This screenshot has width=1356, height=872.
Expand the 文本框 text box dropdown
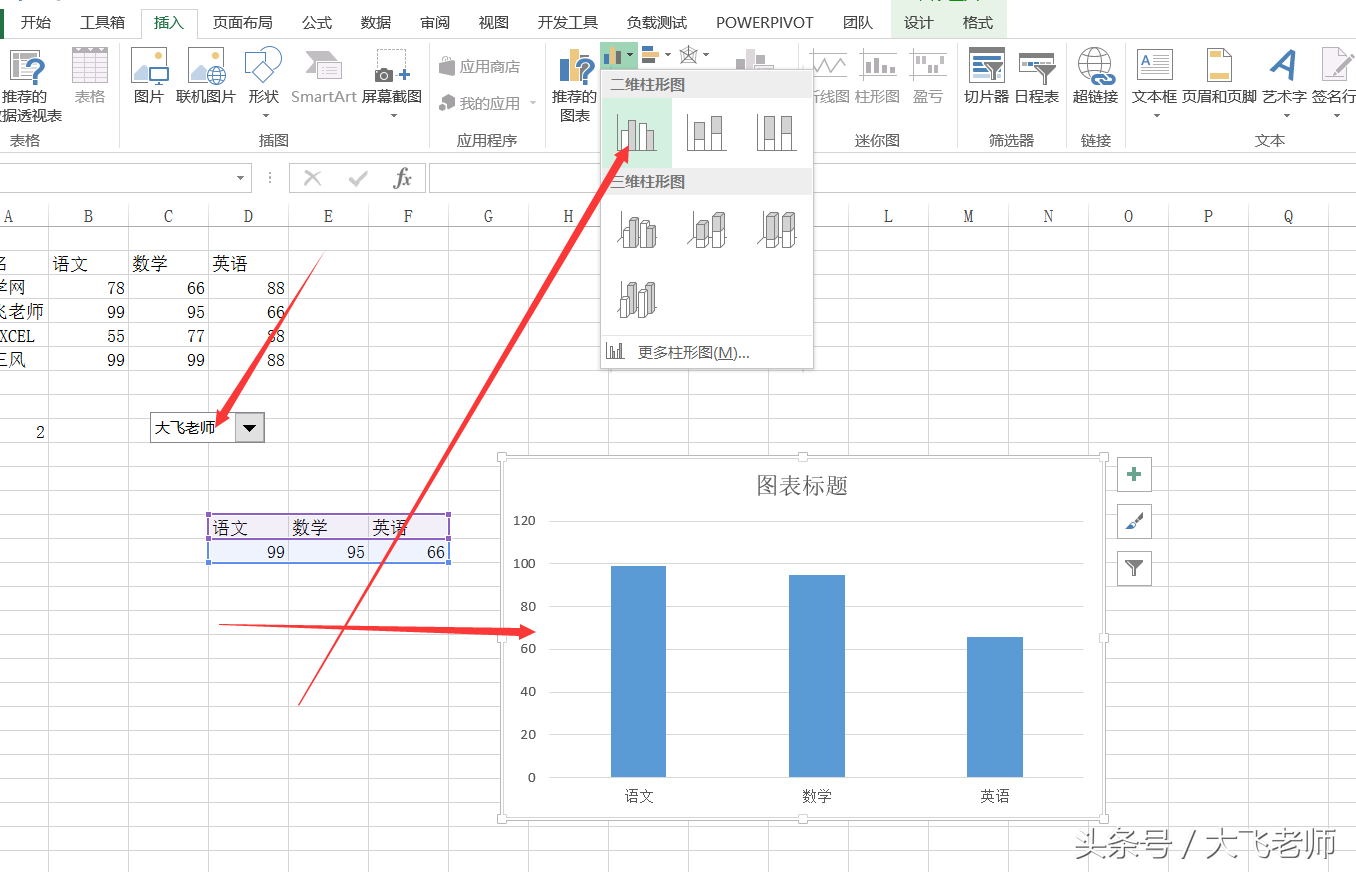[1156, 116]
